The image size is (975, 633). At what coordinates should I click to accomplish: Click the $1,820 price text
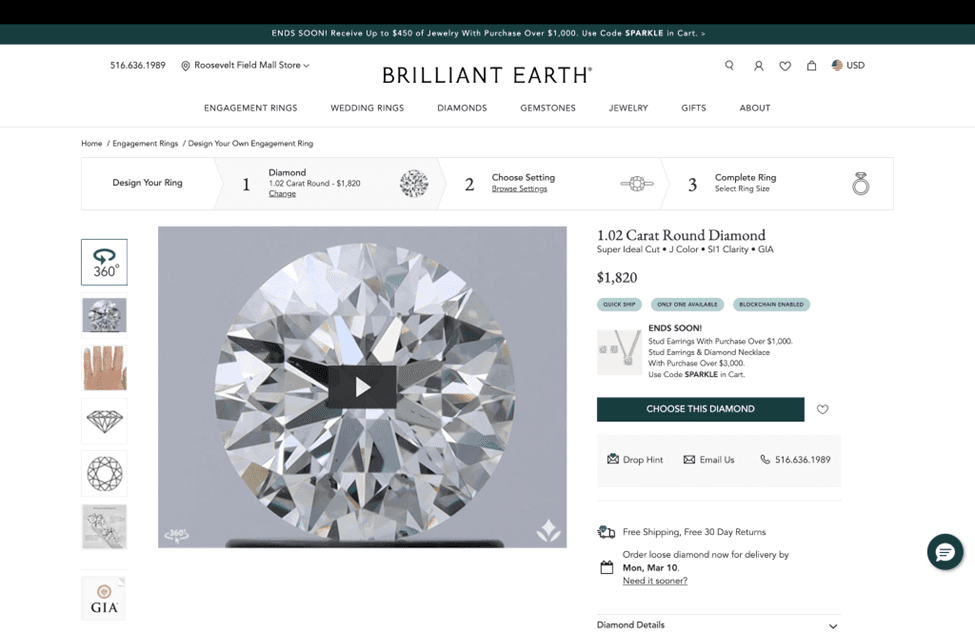click(617, 277)
